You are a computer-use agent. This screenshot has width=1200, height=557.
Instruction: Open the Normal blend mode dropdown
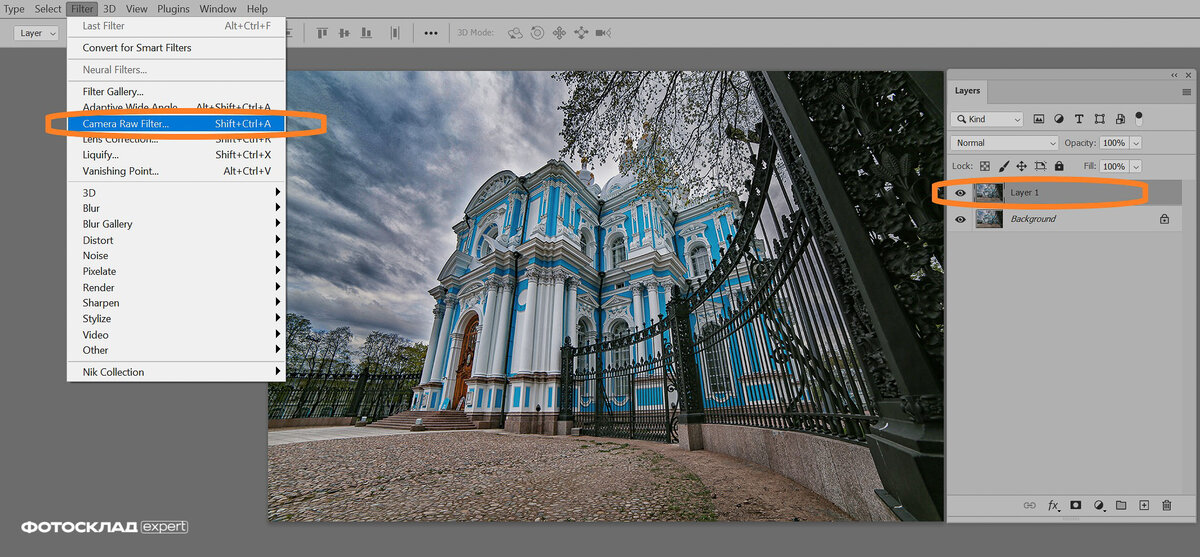click(x=1004, y=143)
